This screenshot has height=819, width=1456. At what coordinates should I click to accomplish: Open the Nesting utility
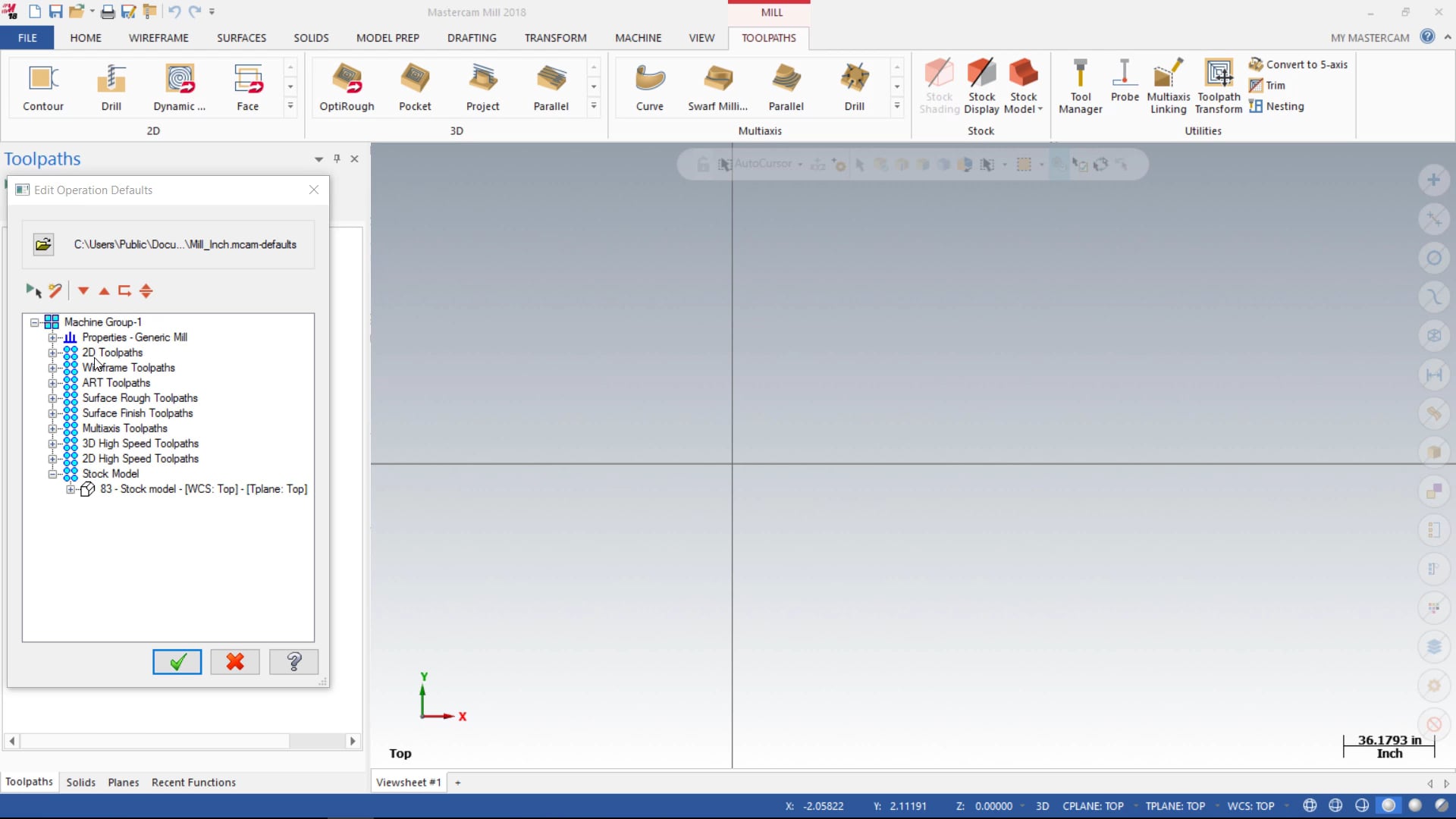pos(1277,106)
